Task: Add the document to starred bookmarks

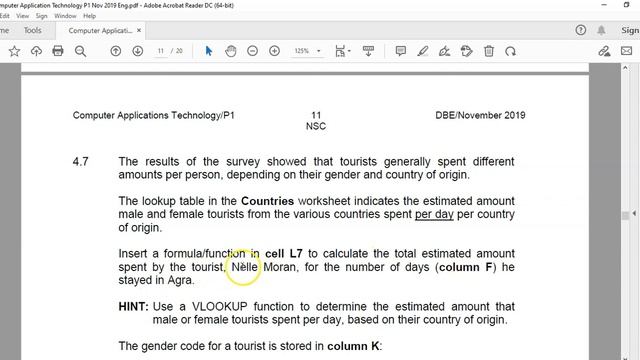Action: click(x=14, y=51)
